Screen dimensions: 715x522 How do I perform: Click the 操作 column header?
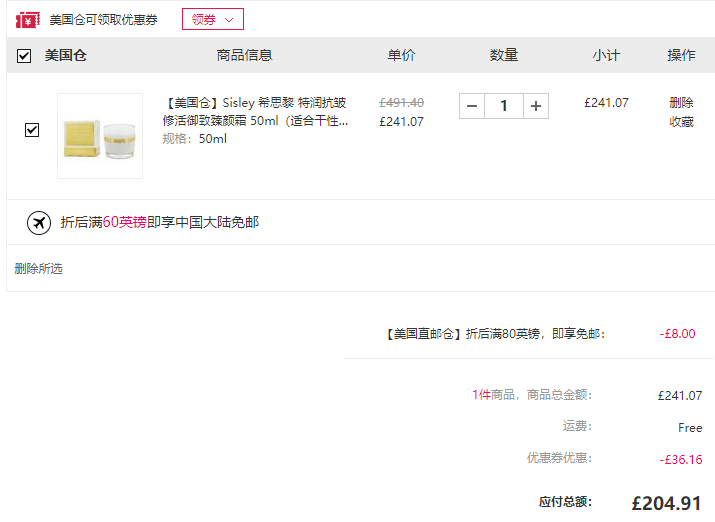pos(681,55)
